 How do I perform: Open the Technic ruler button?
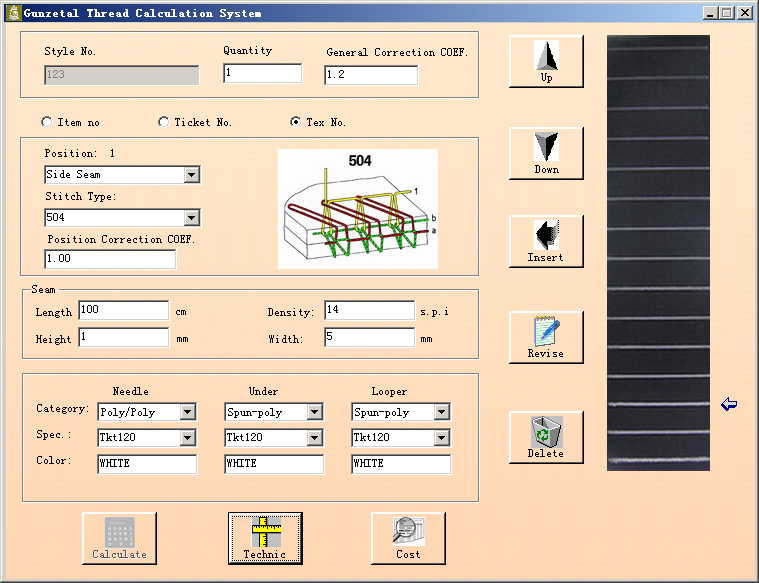pos(265,538)
